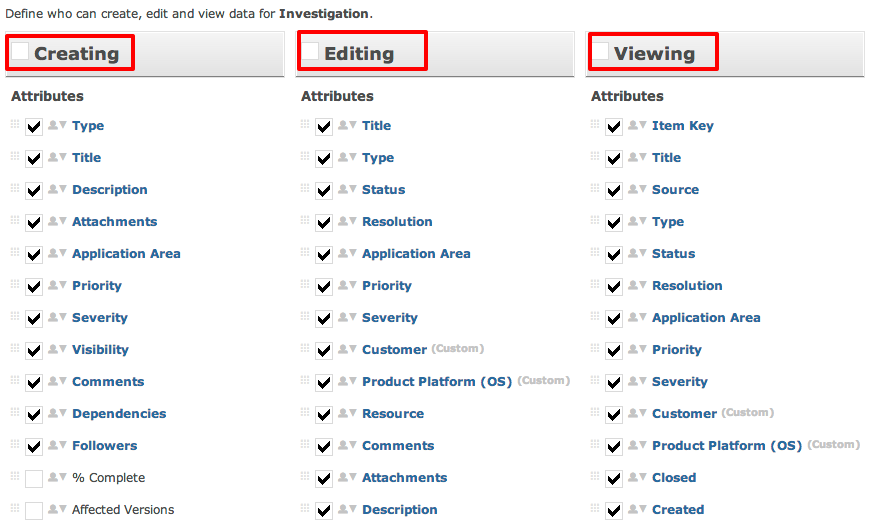871x531 pixels.
Task: Click the user icon beside Created
Action: pos(637,509)
